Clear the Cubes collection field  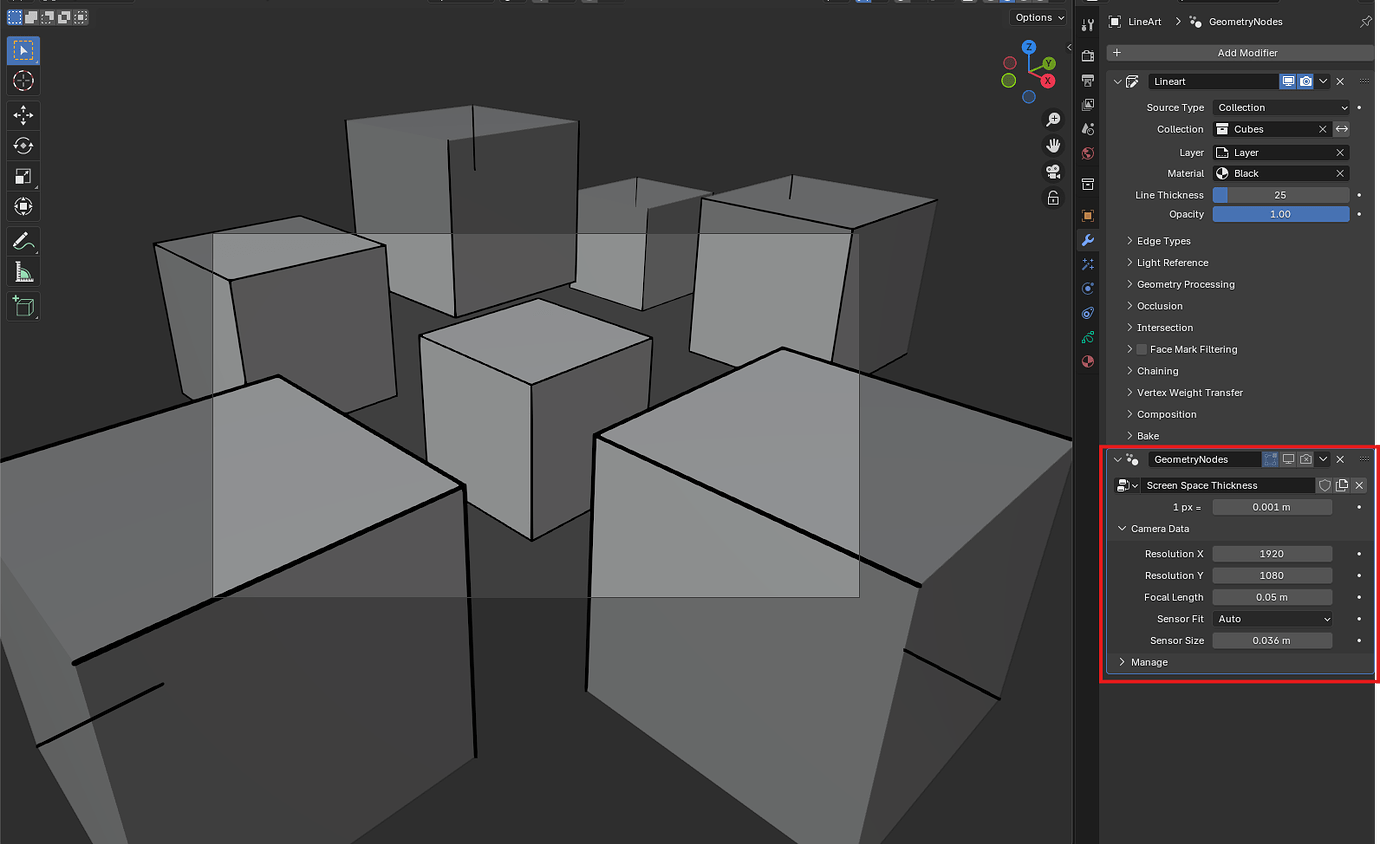(1322, 129)
